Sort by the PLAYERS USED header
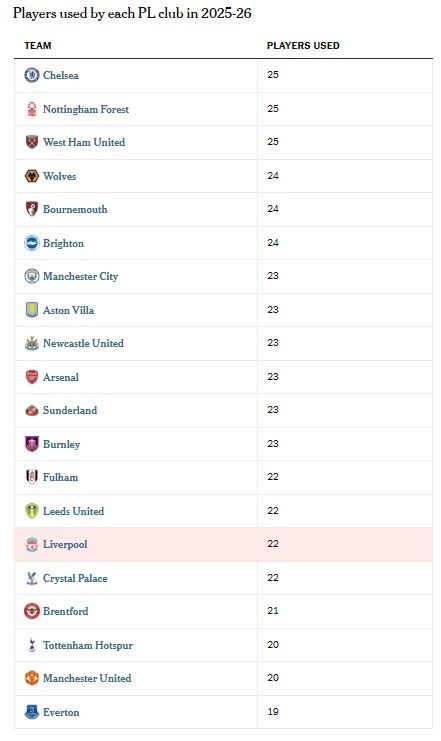The width and height of the screenshot is (441, 741). coord(303,46)
